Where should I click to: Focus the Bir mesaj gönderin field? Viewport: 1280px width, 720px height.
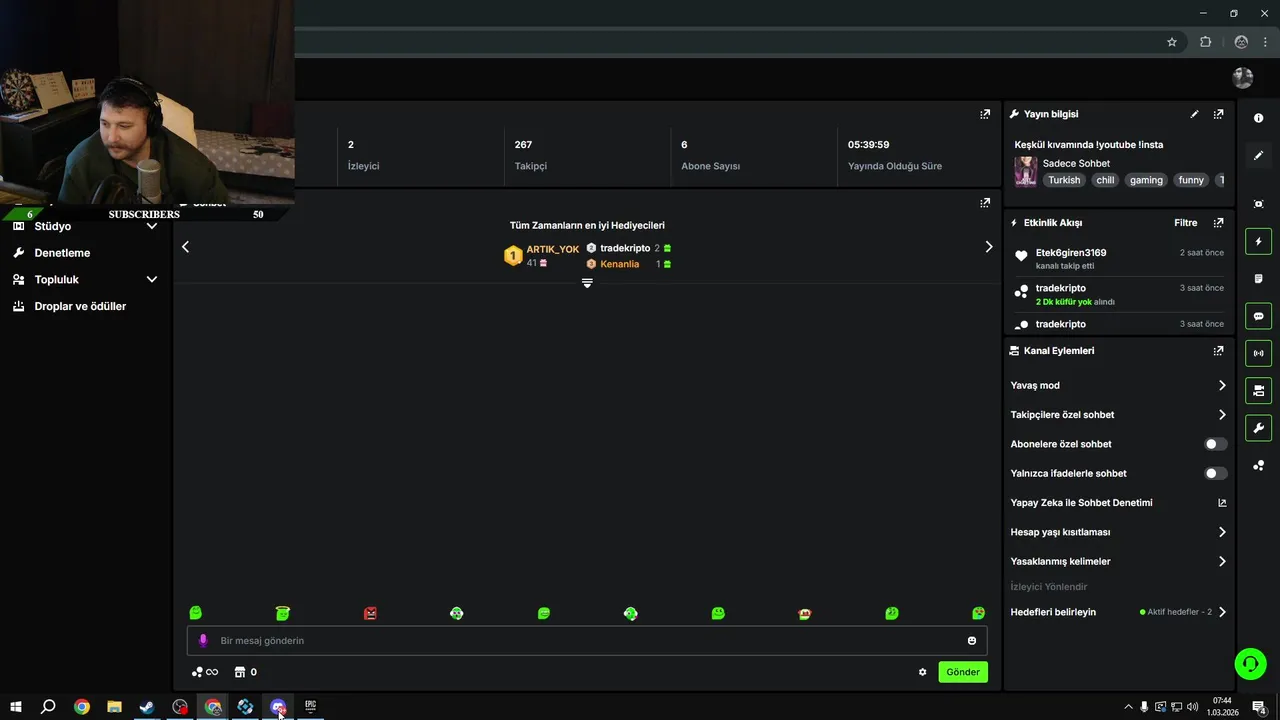point(587,640)
